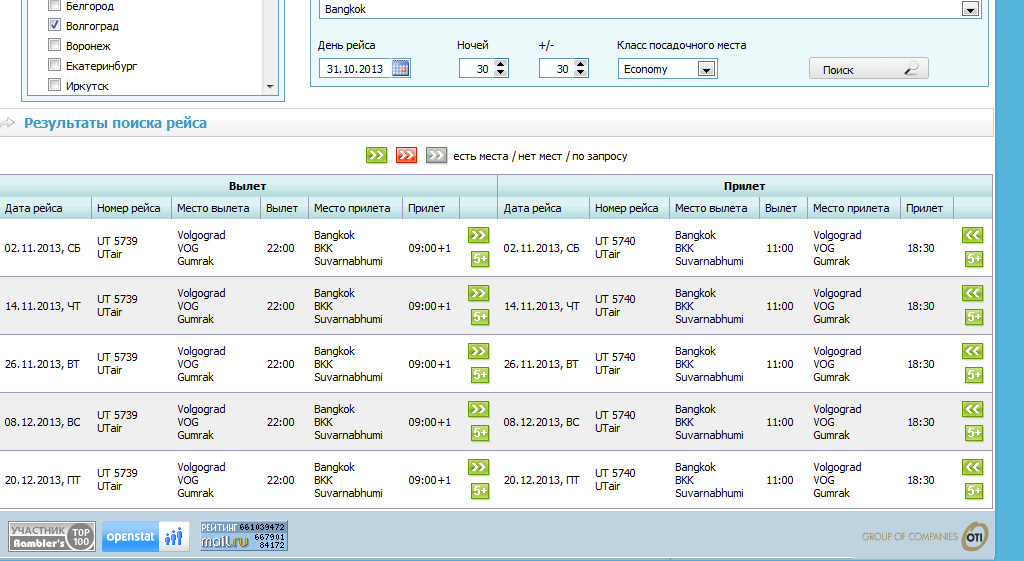Viewport: 1024px width, 561px height.
Task: Click the 5+ icon for 14.11.2013 outbound flight
Action: click(x=480, y=317)
